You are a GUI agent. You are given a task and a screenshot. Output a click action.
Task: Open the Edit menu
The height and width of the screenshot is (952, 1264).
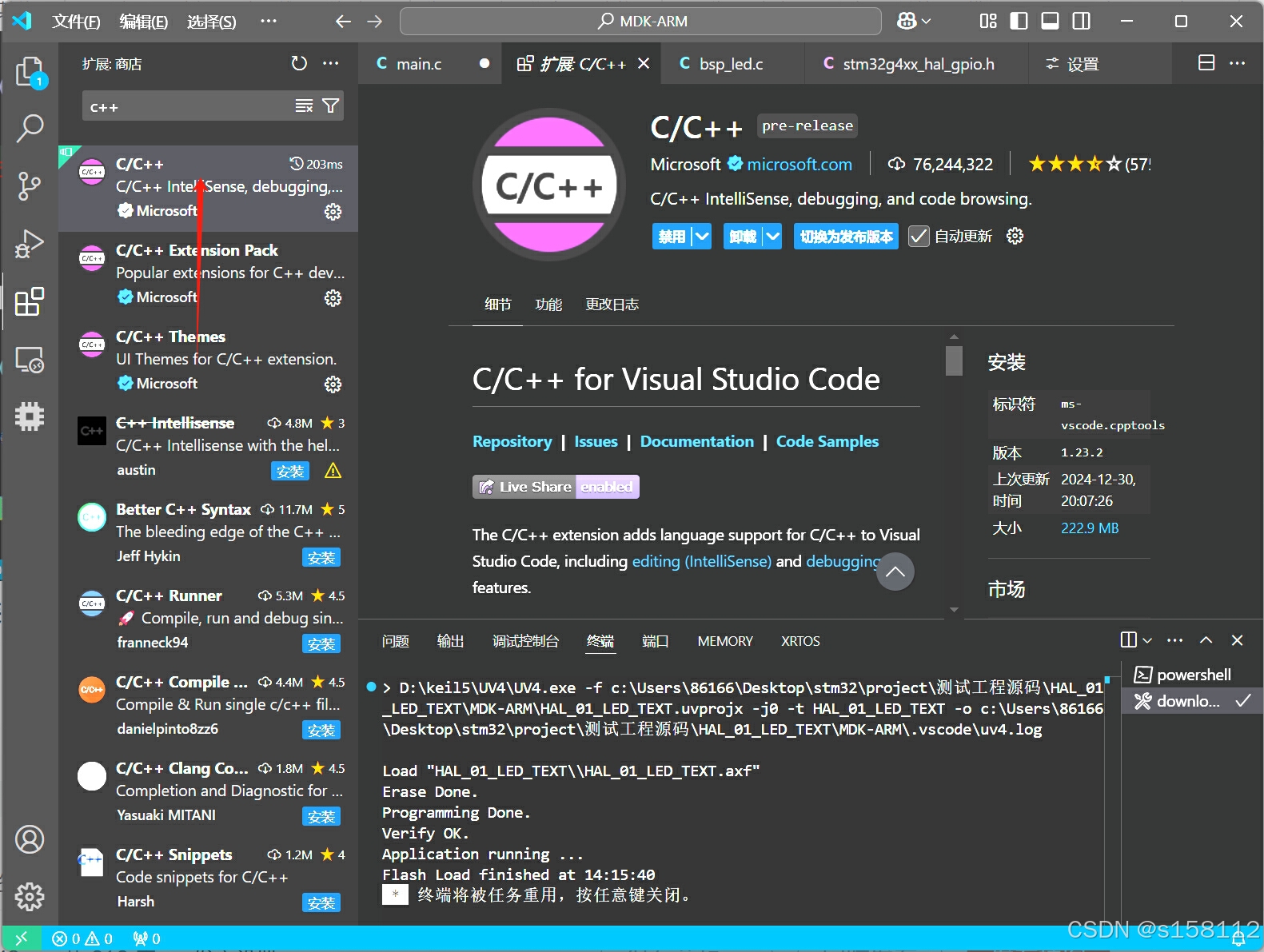143,22
